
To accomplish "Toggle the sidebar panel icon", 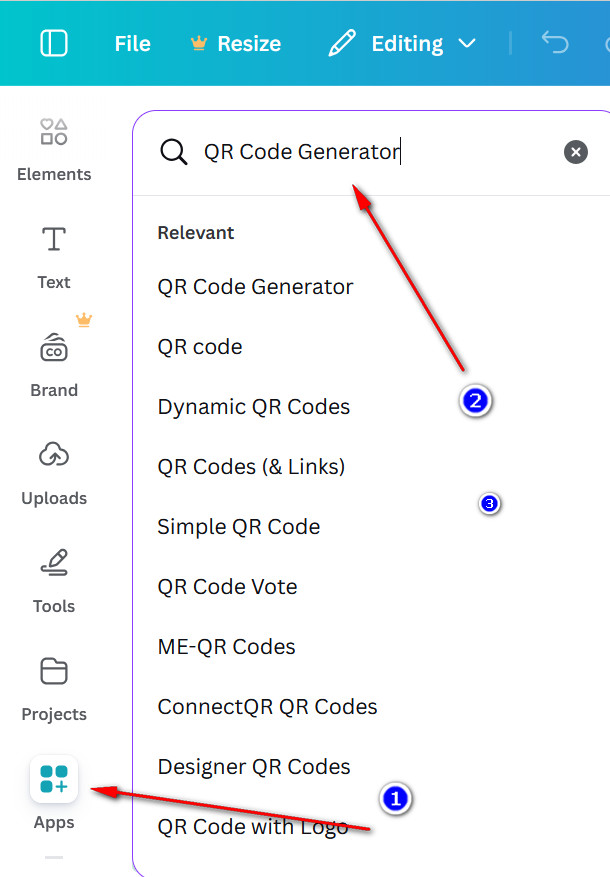I will point(54,44).
